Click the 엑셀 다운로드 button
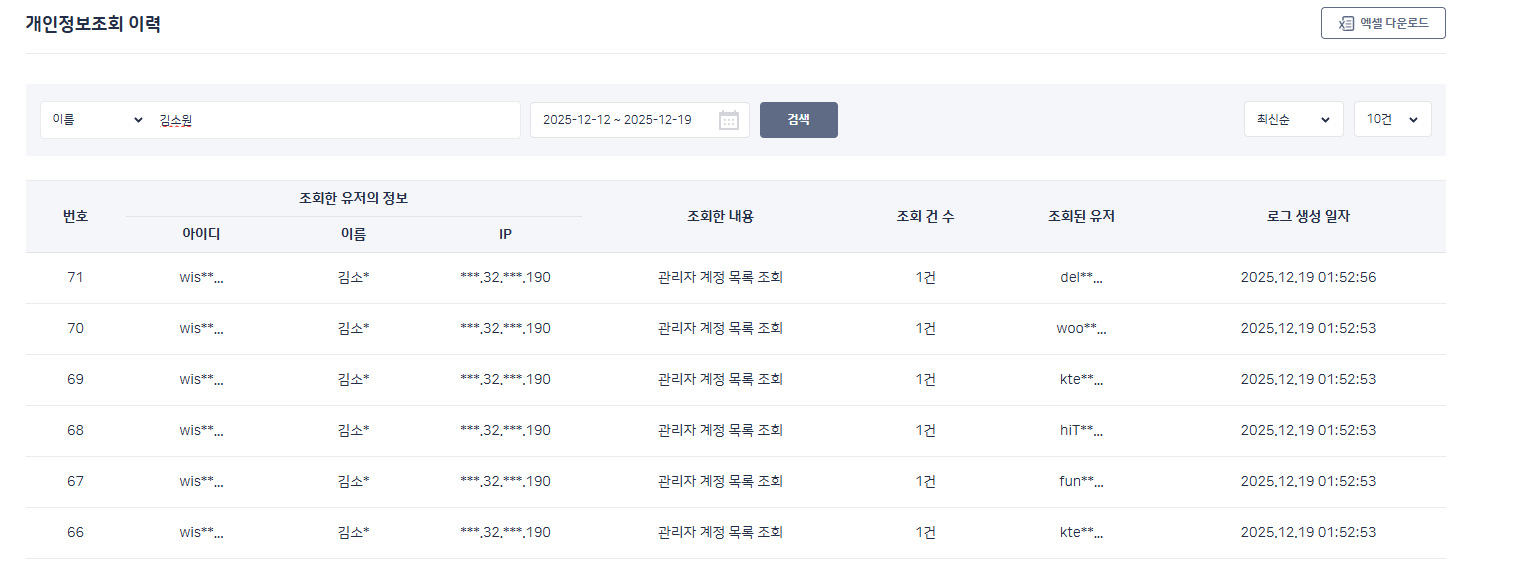The image size is (1530, 572). click(1383, 23)
